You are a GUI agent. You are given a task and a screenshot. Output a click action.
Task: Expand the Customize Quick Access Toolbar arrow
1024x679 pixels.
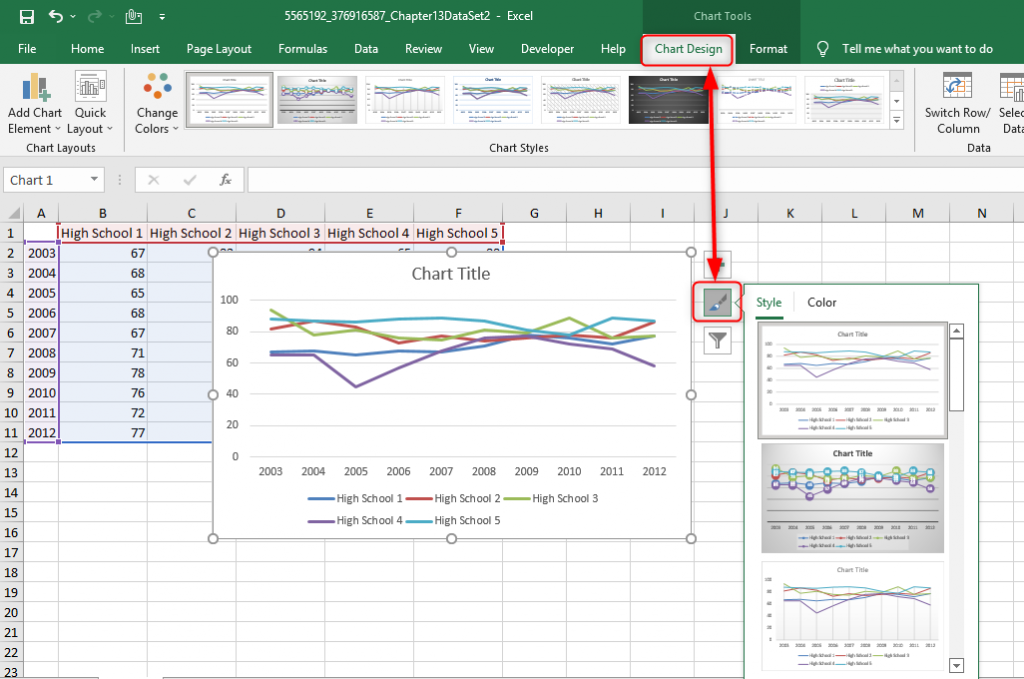pos(162,15)
